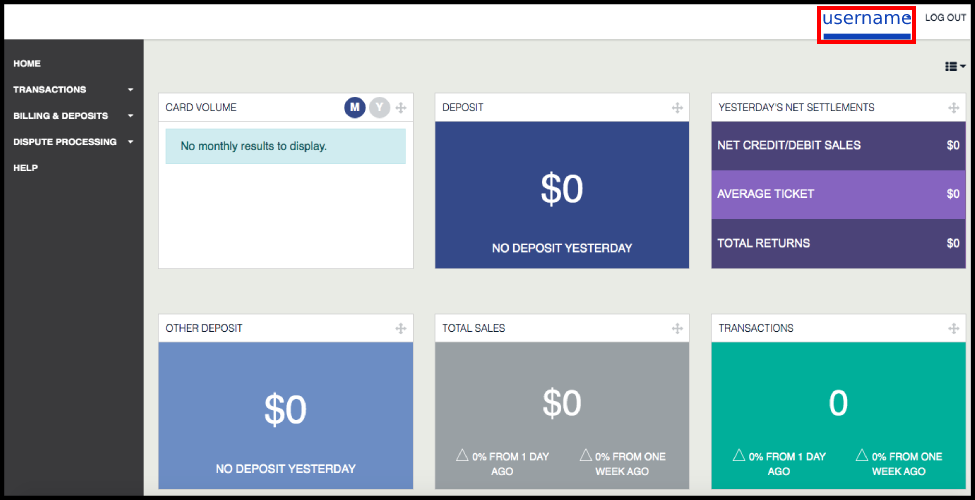
Task: Open Transactions in the sidebar
Action: pyautogui.click(x=50, y=90)
